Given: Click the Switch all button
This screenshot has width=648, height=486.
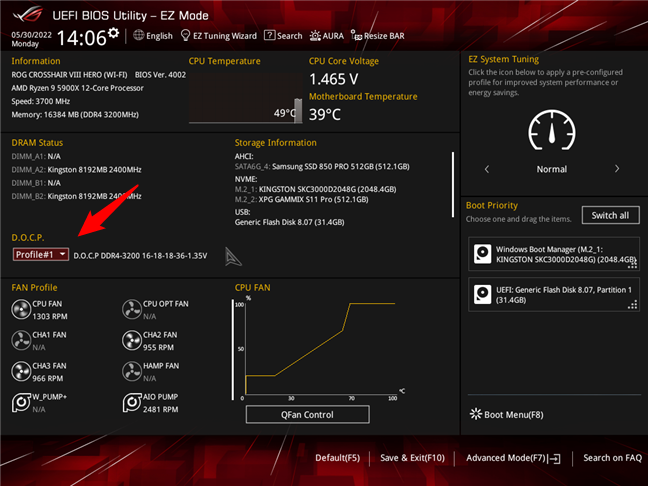Looking at the screenshot, I should click(x=610, y=215).
